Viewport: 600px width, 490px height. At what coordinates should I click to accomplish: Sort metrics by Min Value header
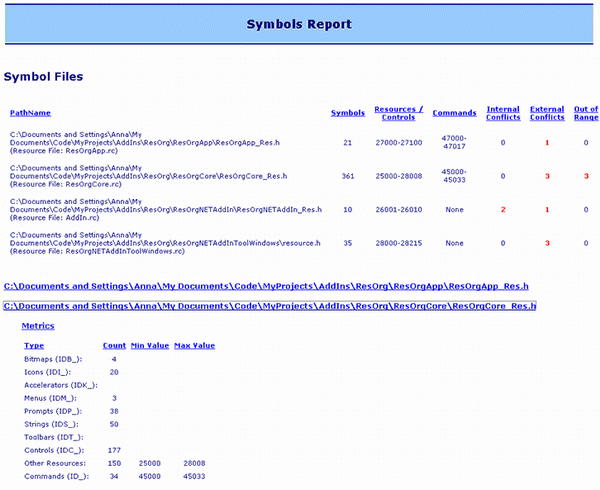pyautogui.click(x=150, y=345)
